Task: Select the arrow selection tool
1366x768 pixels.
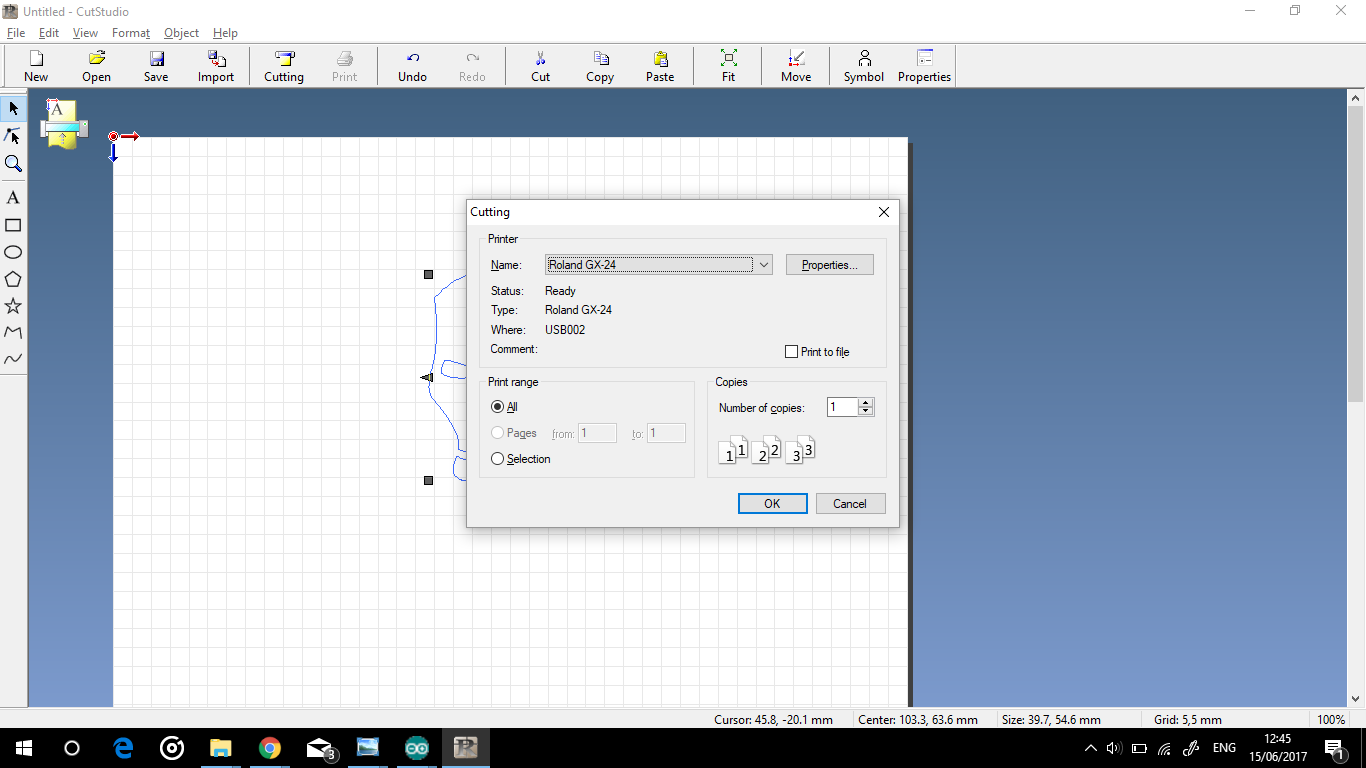Action: 13,108
